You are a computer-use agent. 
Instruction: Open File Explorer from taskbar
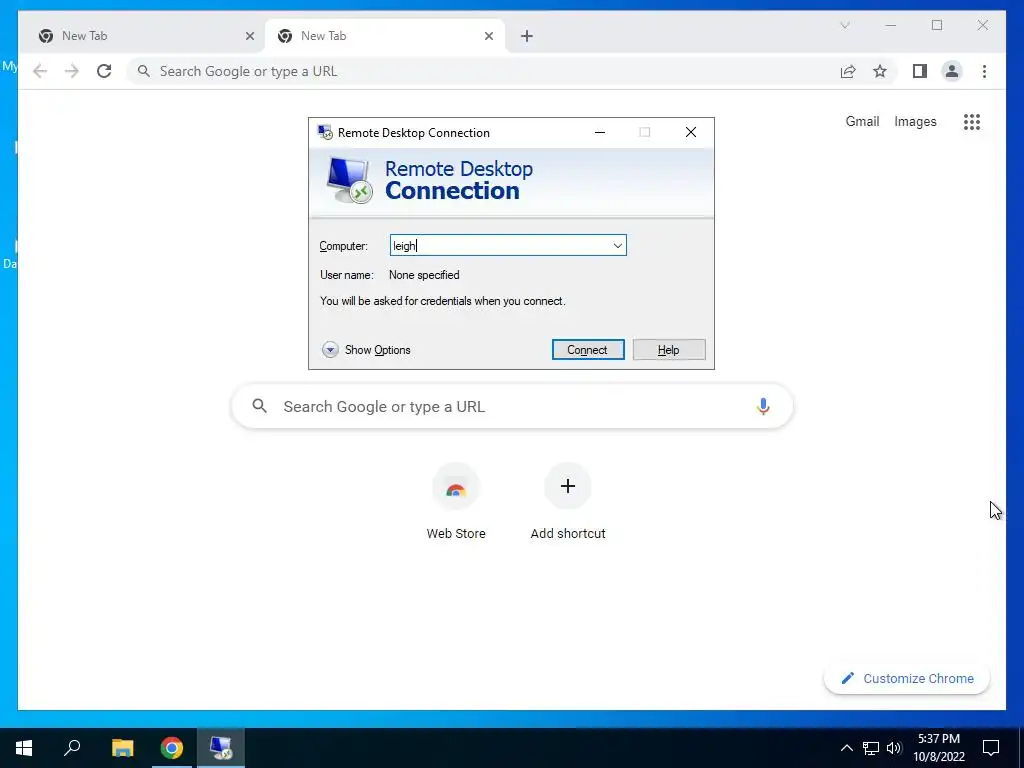[x=122, y=748]
